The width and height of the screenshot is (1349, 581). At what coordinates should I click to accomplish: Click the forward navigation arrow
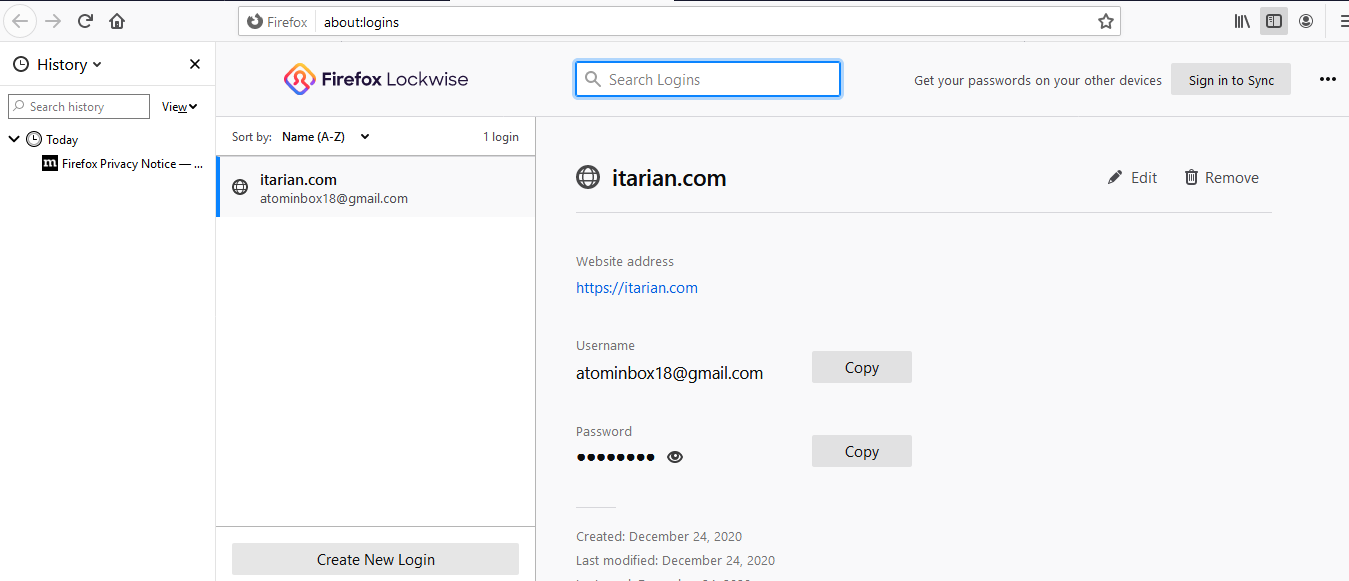click(x=53, y=21)
